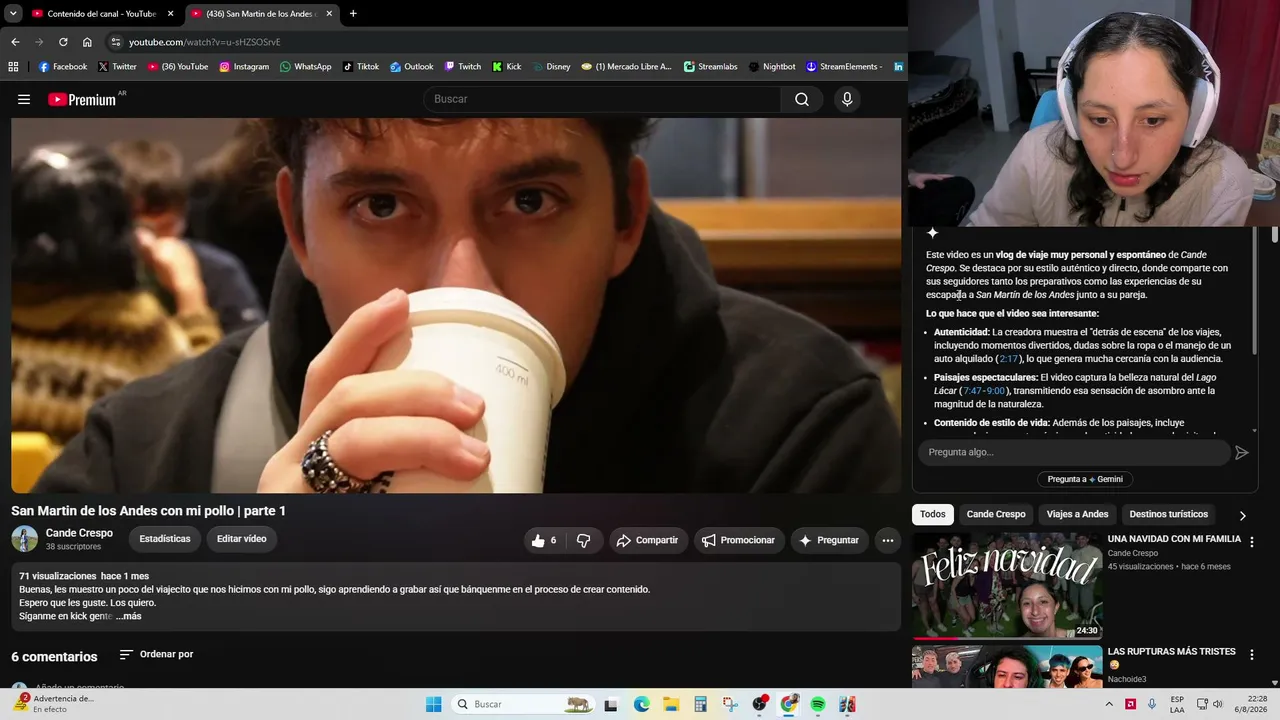Open the Instagram bookmark
Screen dimensions: 1280x720
(244, 67)
